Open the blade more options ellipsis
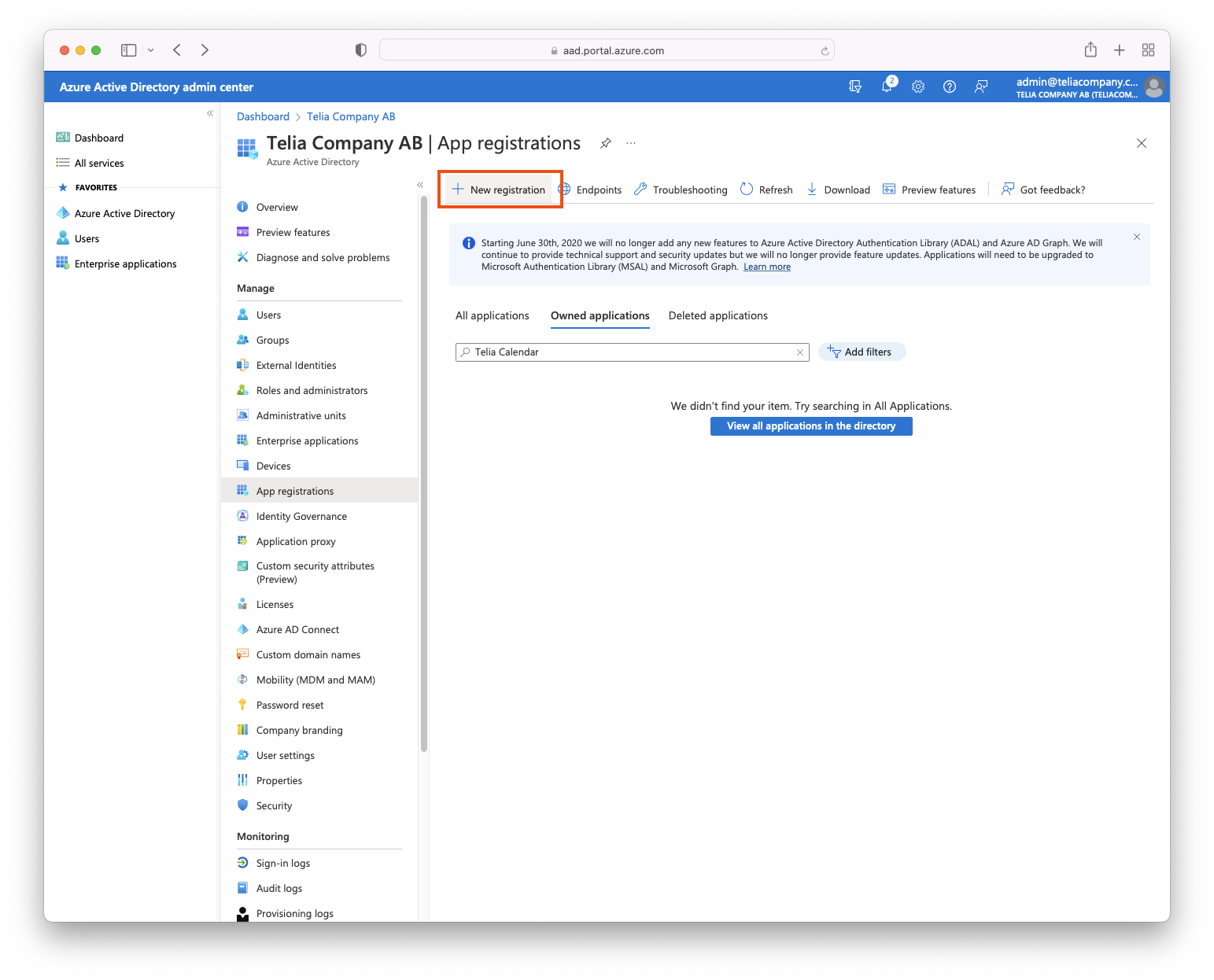 [631, 143]
